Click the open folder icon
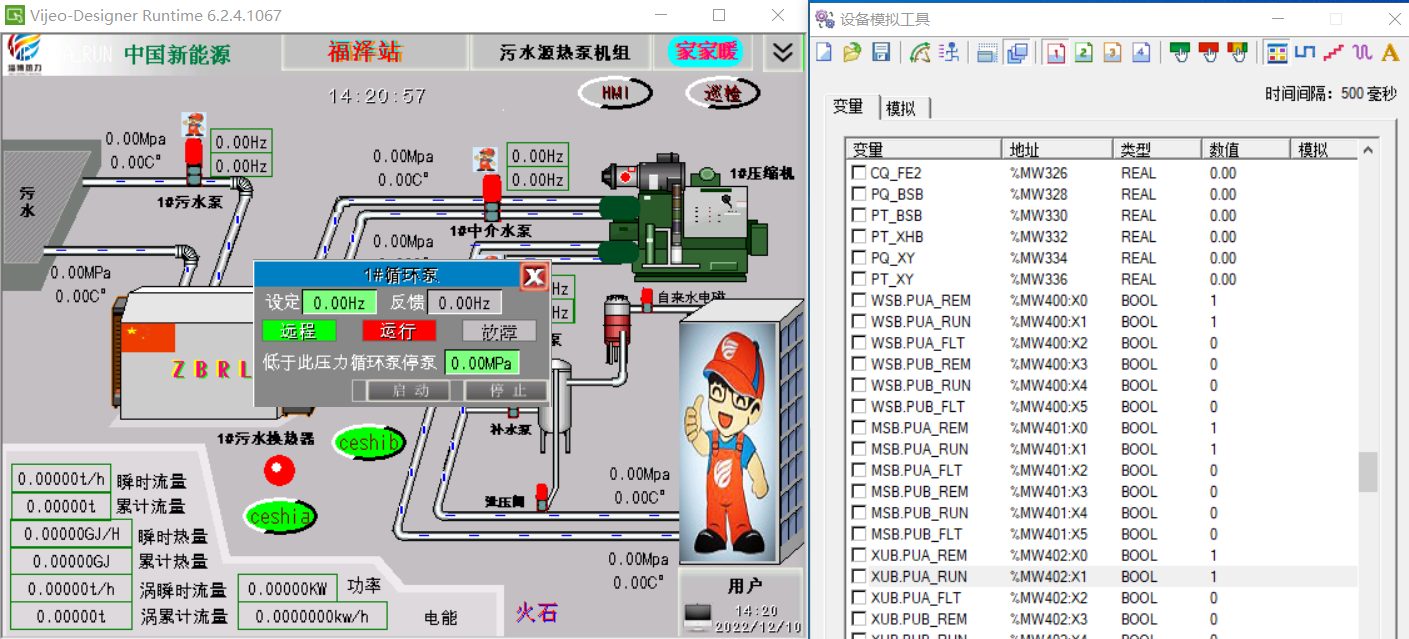Screen dimensions: 1409x639 [x=852, y=53]
